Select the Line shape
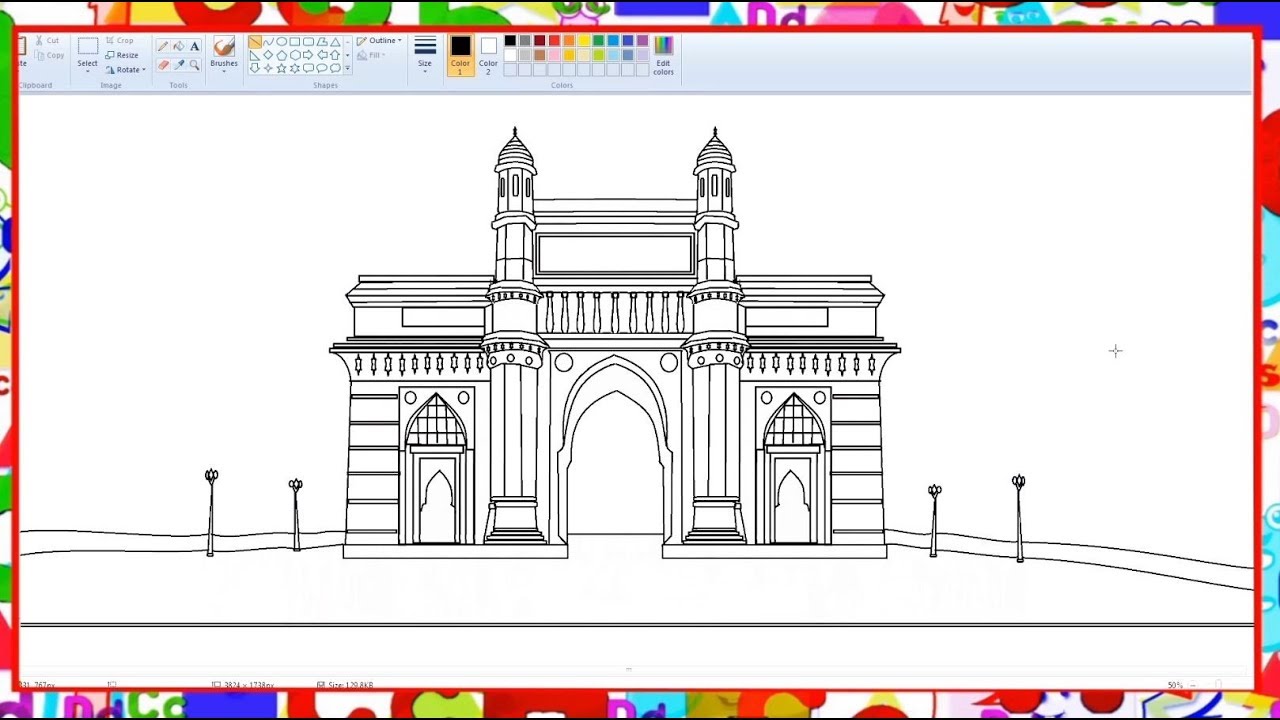1280x720 pixels. point(255,42)
